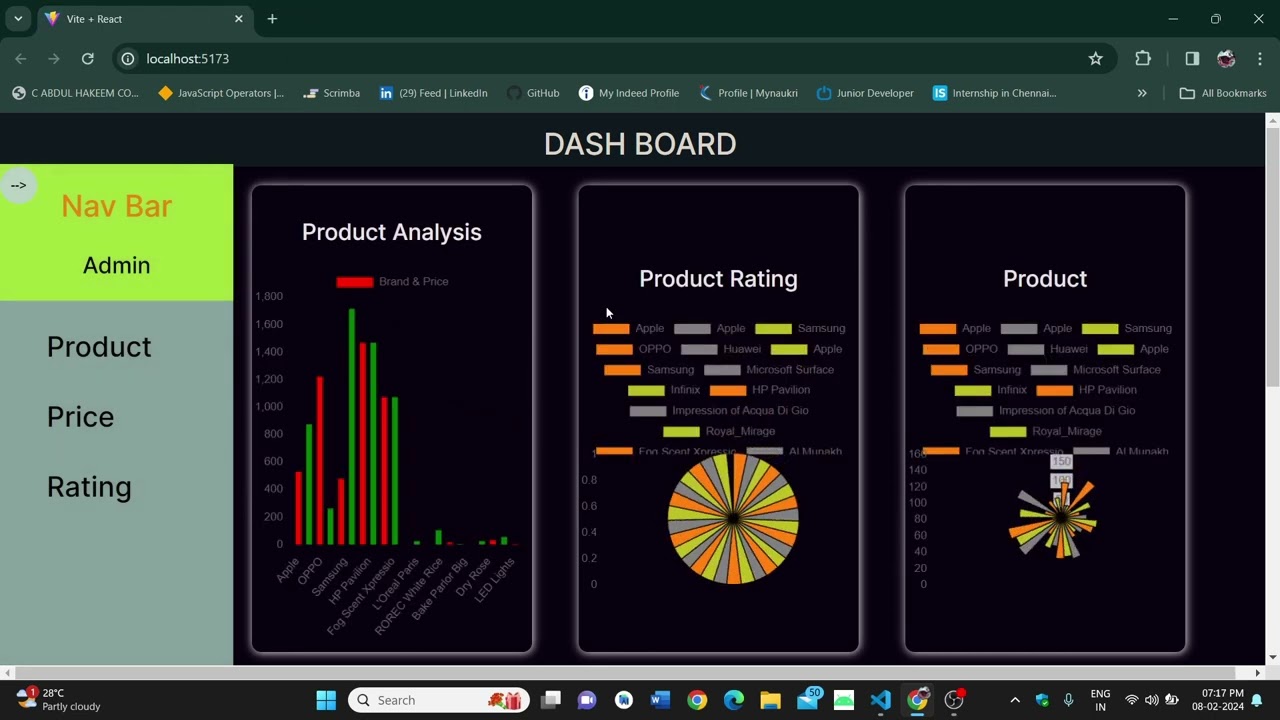Open the GitHub bookmark
This screenshot has height=720, width=1280.
coord(533,93)
